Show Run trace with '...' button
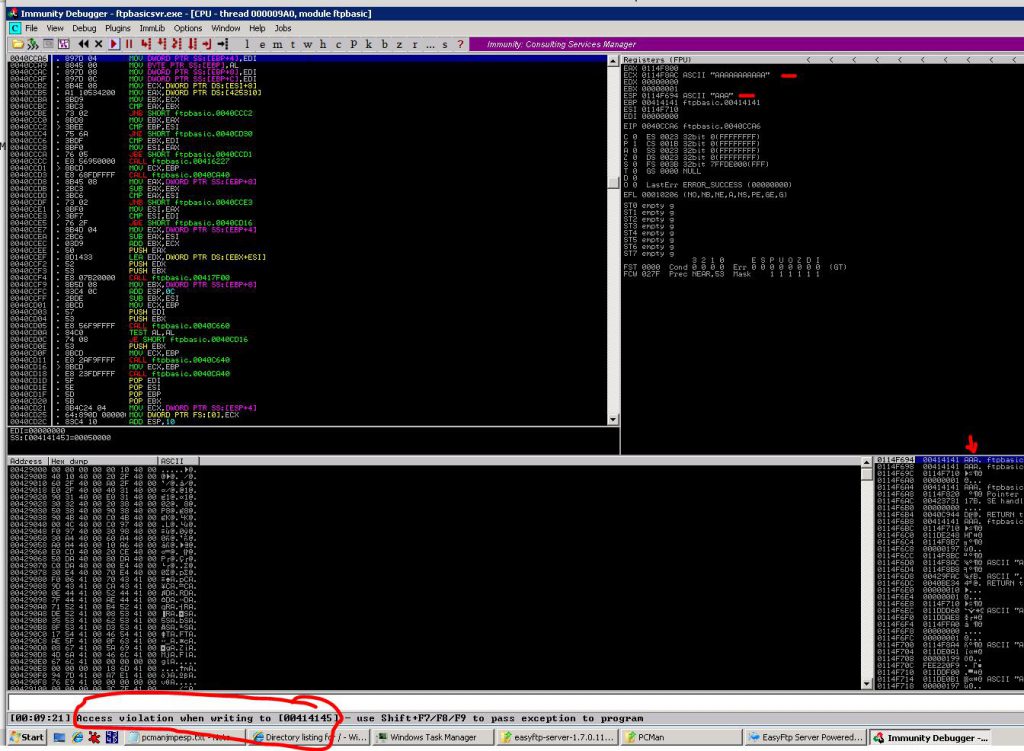This screenshot has height=751, width=1024. tap(430, 44)
